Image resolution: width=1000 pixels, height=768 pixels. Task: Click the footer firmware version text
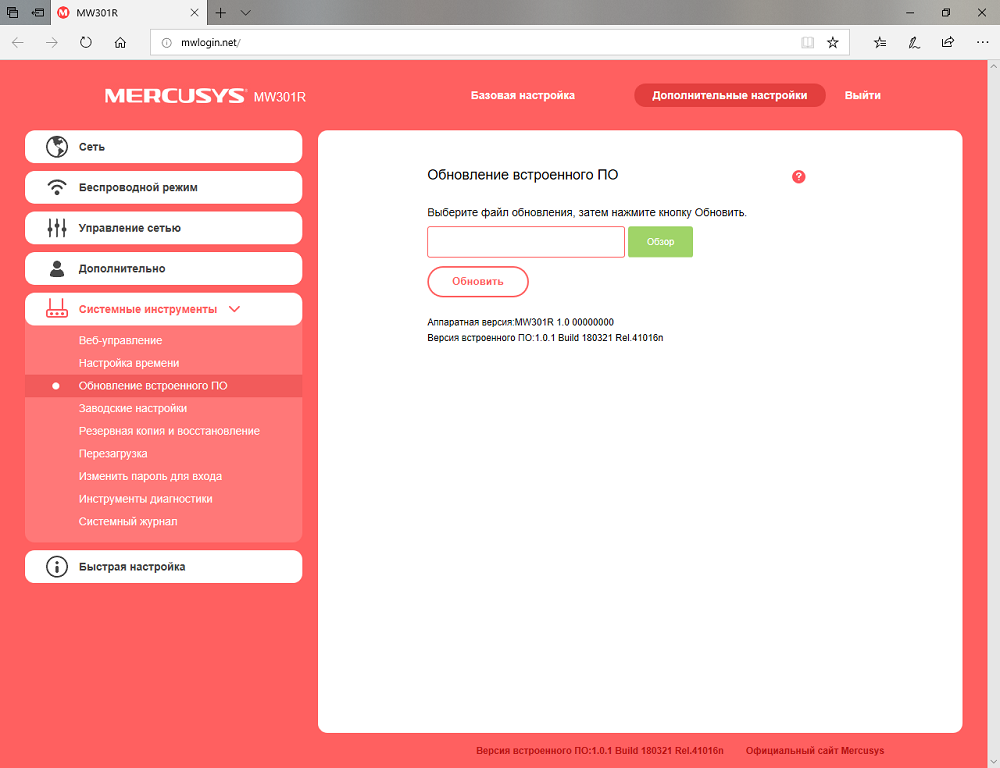click(600, 751)
